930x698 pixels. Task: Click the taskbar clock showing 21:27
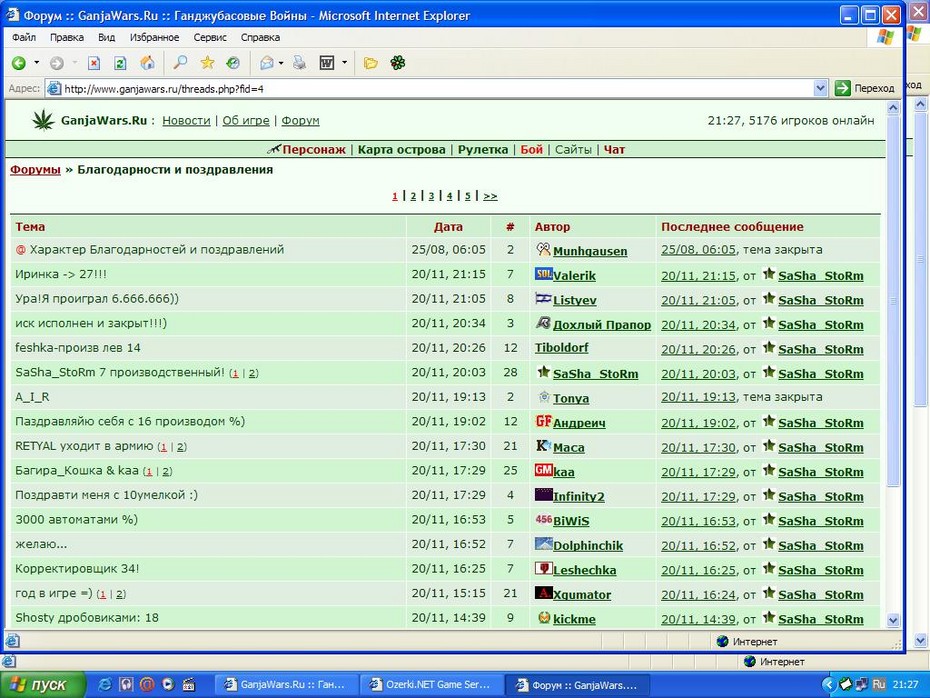click(905, 684)
